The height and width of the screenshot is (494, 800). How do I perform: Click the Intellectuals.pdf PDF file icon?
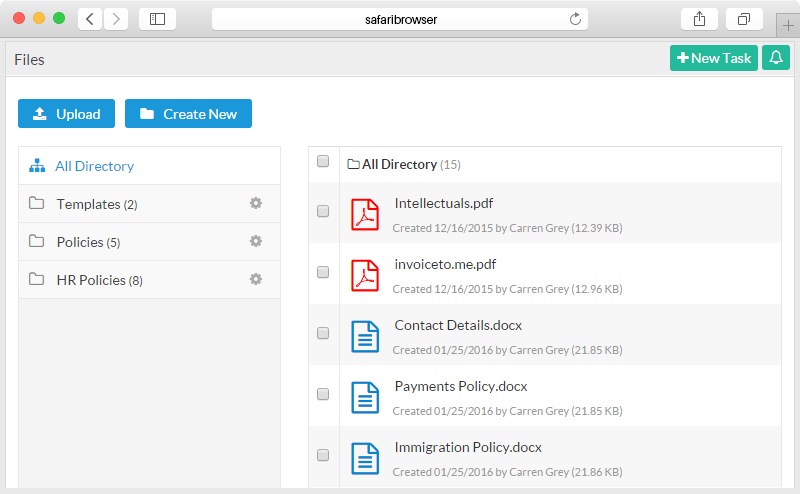point(365,214)
